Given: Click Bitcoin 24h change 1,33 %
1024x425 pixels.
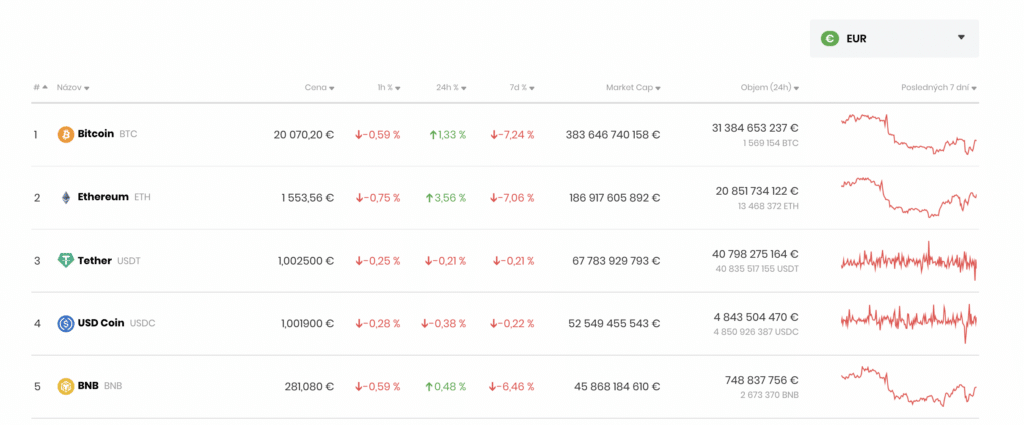Looking at the screenshot, I should pos(447,134).
